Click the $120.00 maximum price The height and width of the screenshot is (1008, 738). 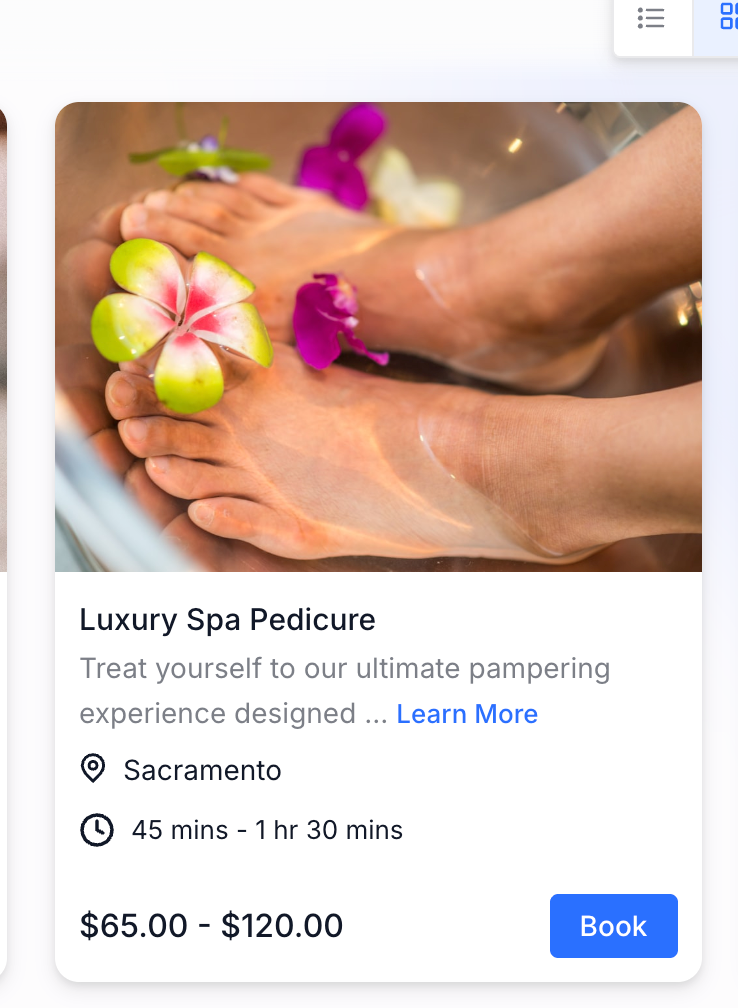coord(282,926)
